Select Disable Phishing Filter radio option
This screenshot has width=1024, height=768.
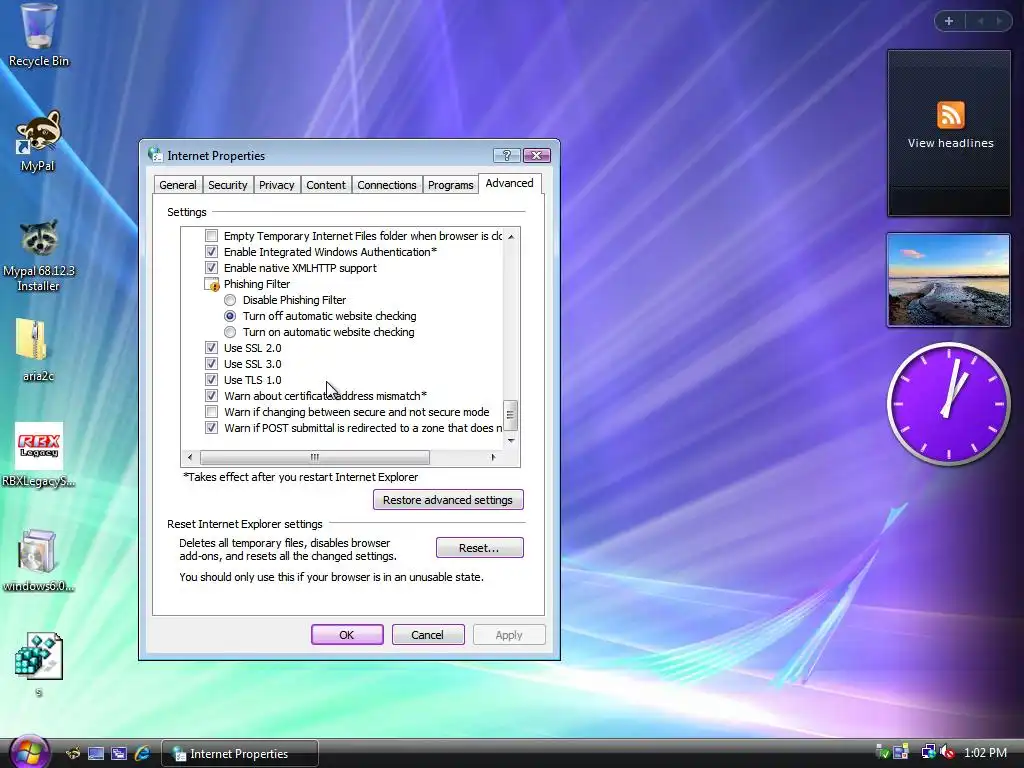[x=230, y=300]
